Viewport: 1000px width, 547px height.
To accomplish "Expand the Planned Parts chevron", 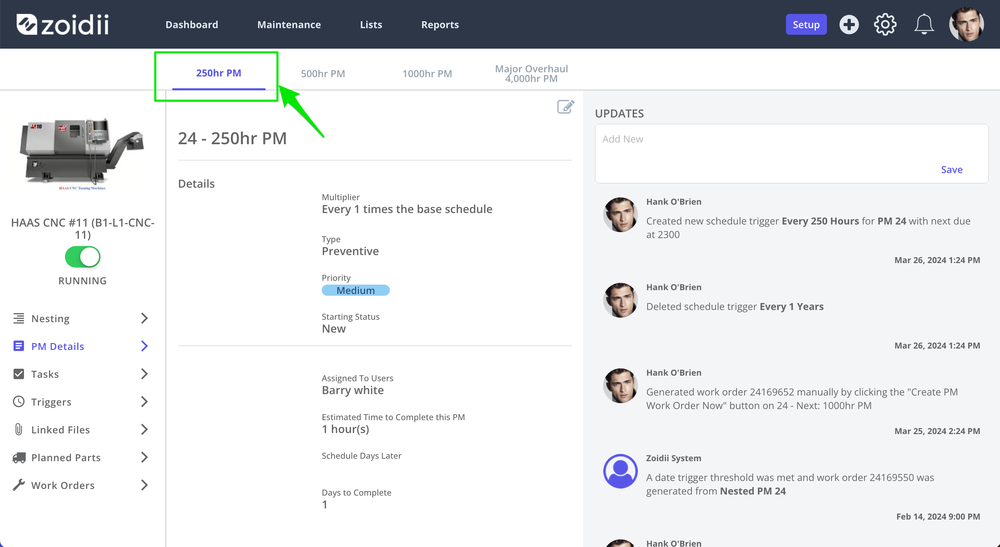I will [144, 457].
